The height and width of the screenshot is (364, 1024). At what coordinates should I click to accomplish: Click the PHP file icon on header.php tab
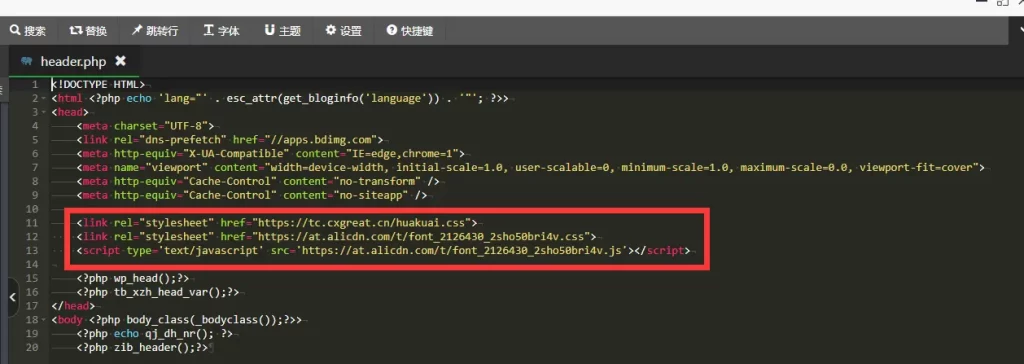pos(27,61)
